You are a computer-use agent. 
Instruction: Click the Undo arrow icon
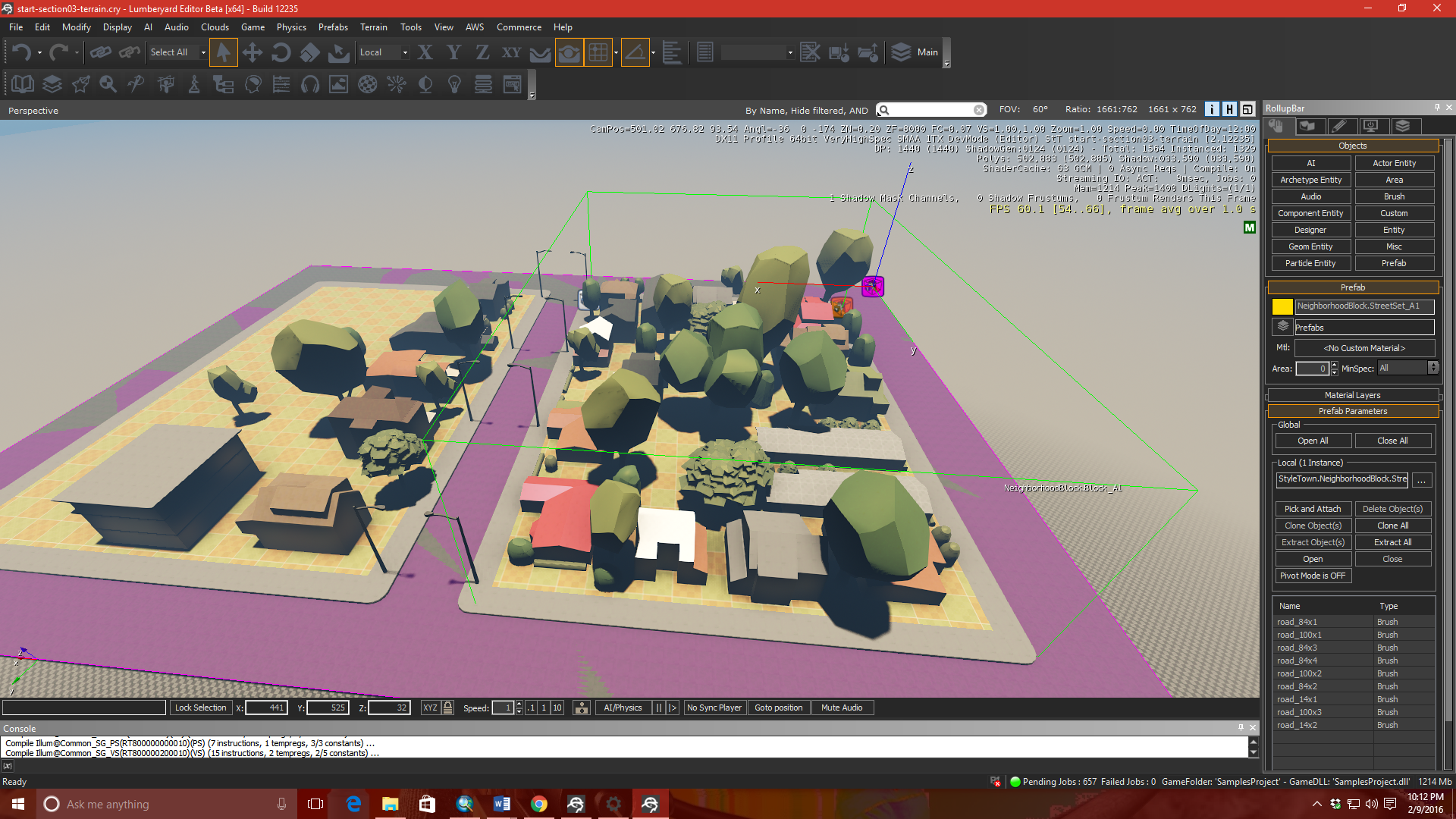click(21, 52)
